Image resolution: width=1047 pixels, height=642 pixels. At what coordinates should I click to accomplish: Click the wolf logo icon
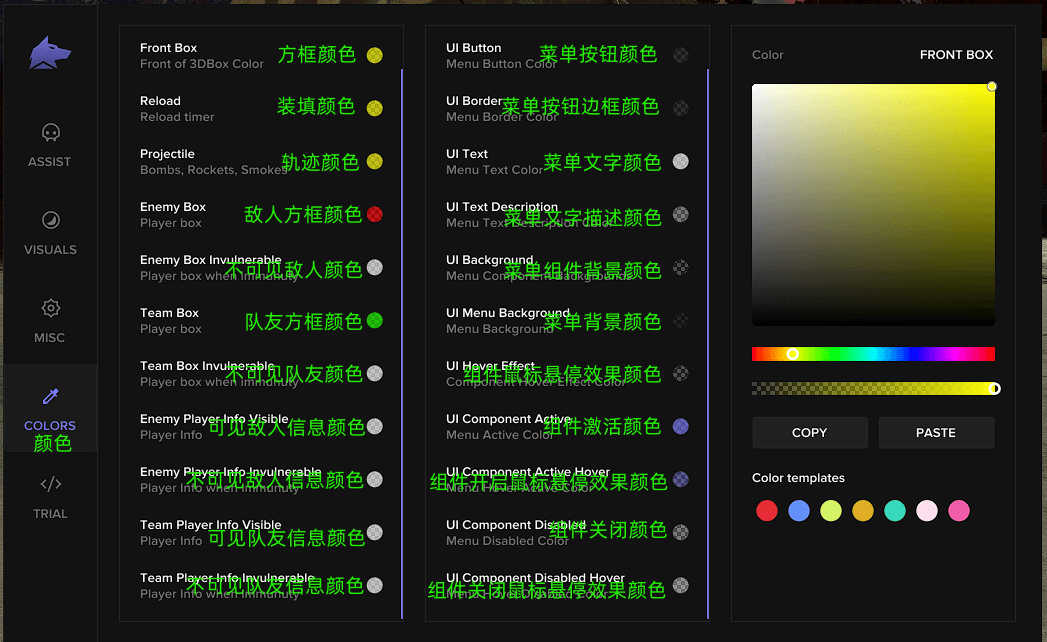[50, 54]
